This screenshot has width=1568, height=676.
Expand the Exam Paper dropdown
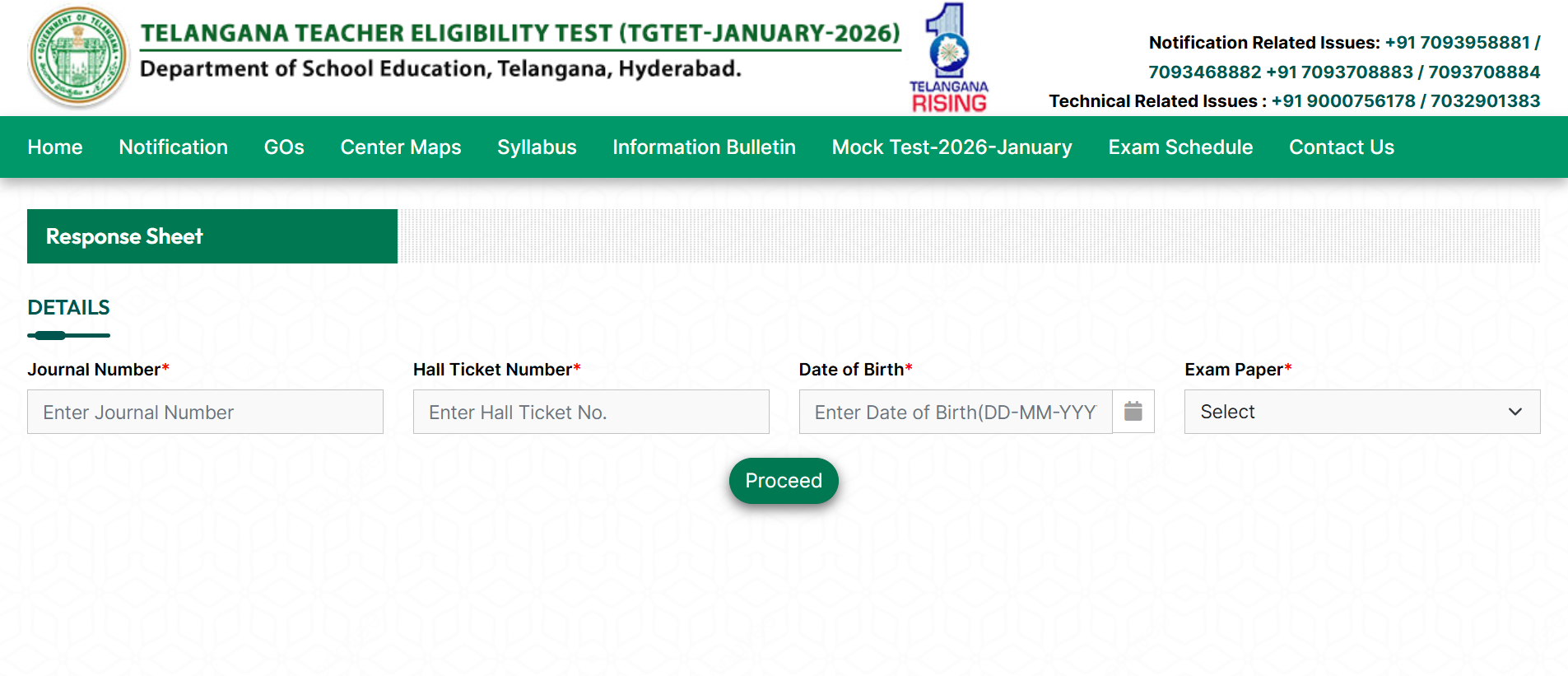click(1361, 412)
